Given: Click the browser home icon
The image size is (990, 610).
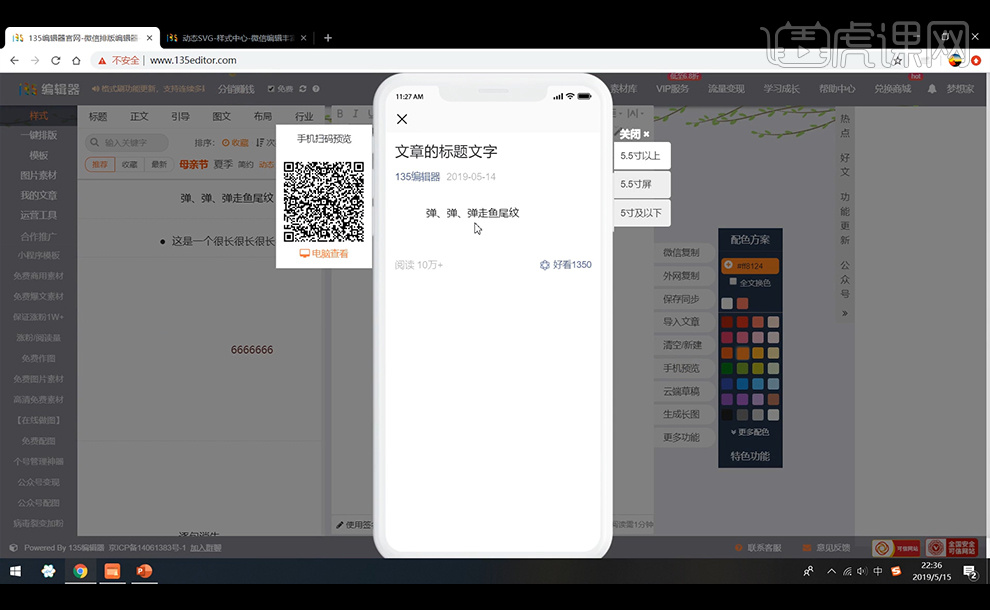Looking at the screenshot, I should [76, 61].
